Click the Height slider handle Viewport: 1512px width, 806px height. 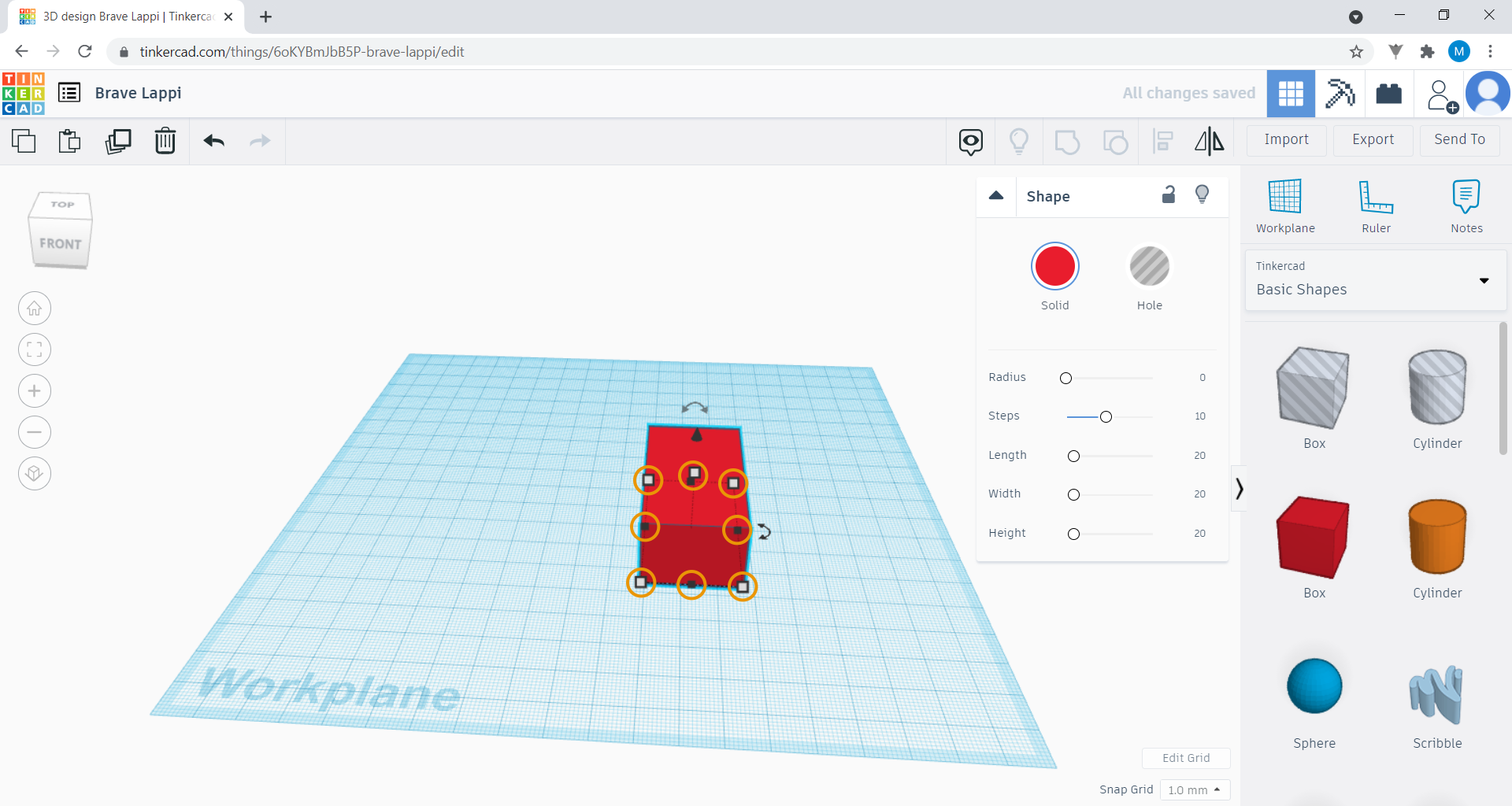[x=1073, y=534]
